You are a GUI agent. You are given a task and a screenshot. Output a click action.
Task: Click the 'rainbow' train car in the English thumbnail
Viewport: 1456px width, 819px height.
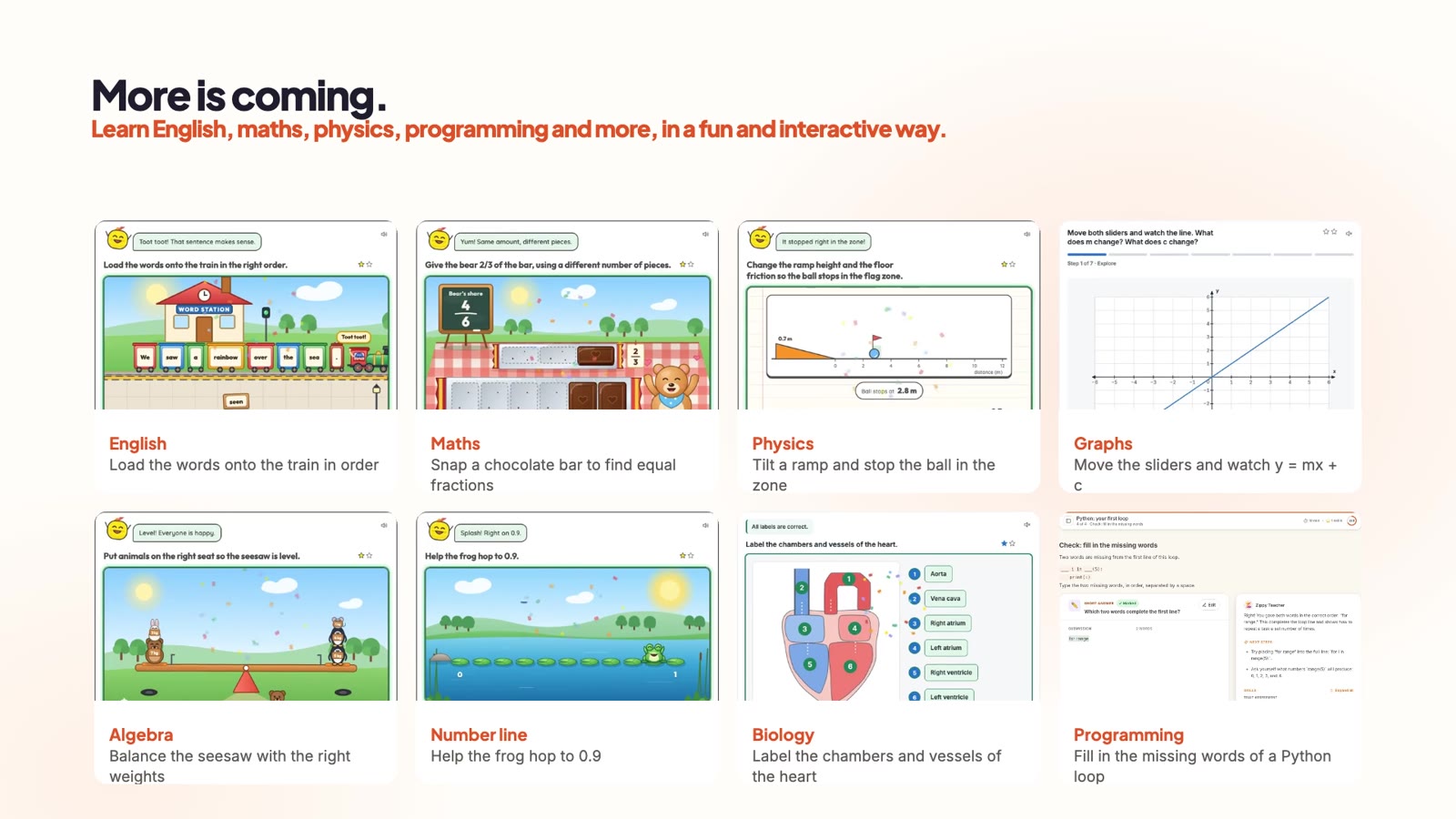click(226, 358)
